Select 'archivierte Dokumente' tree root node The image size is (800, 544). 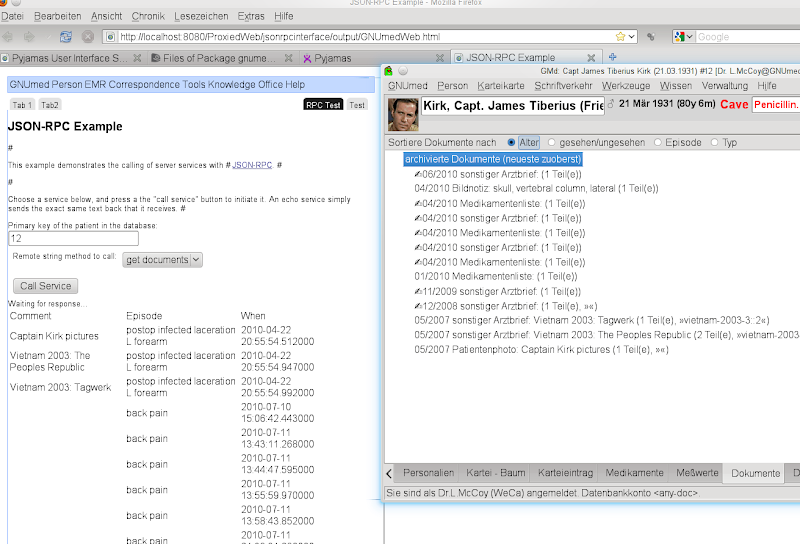tap(493, 159)
